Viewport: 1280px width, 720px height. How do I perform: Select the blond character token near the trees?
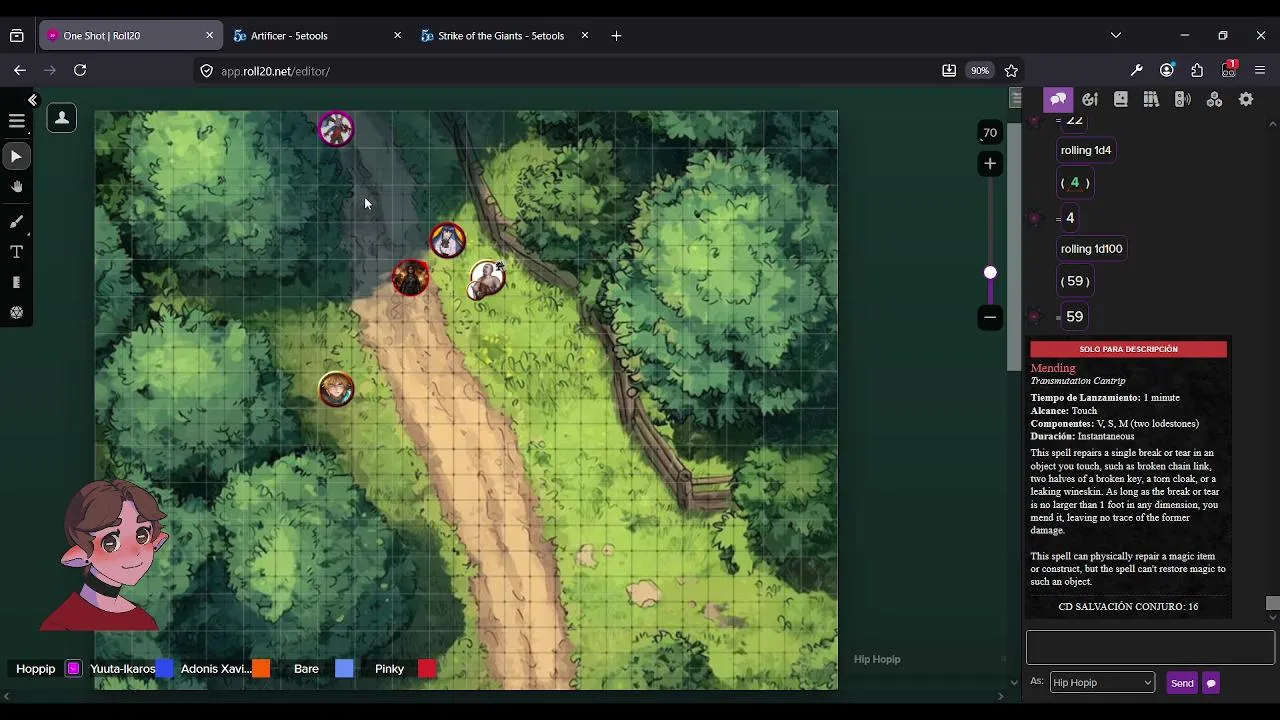pos(336,389)
